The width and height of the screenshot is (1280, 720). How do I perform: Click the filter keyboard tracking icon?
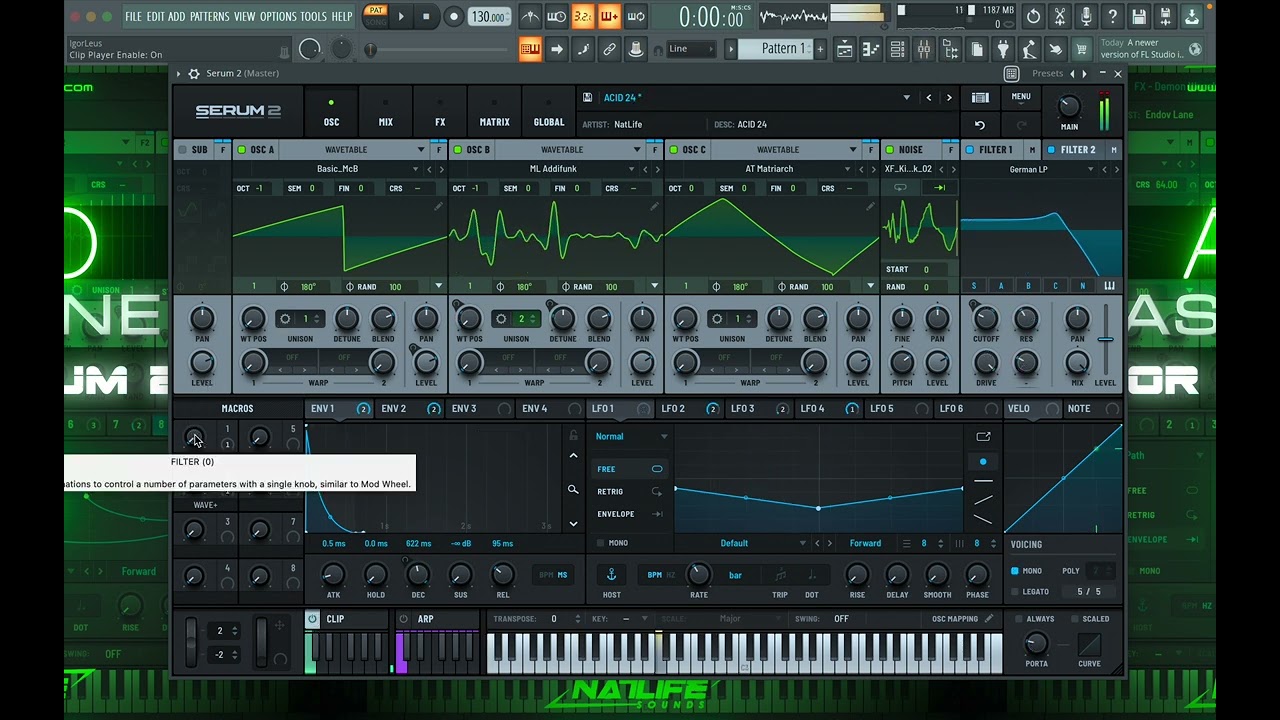[1109, 286]
